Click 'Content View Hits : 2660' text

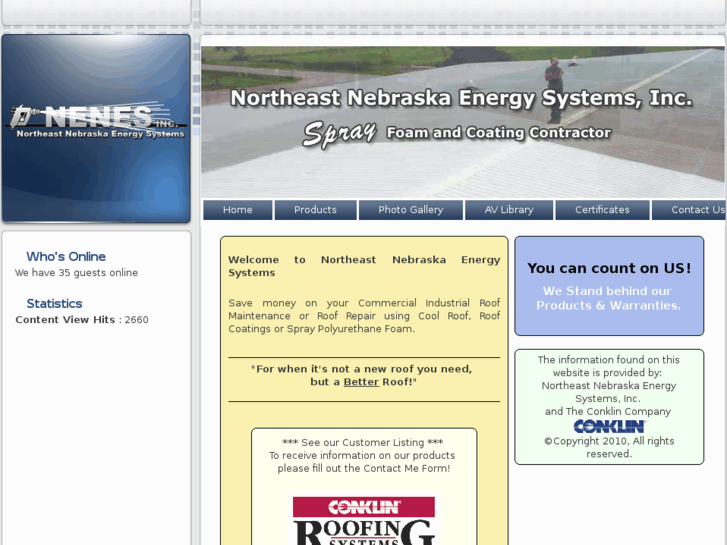pos(82,320)
